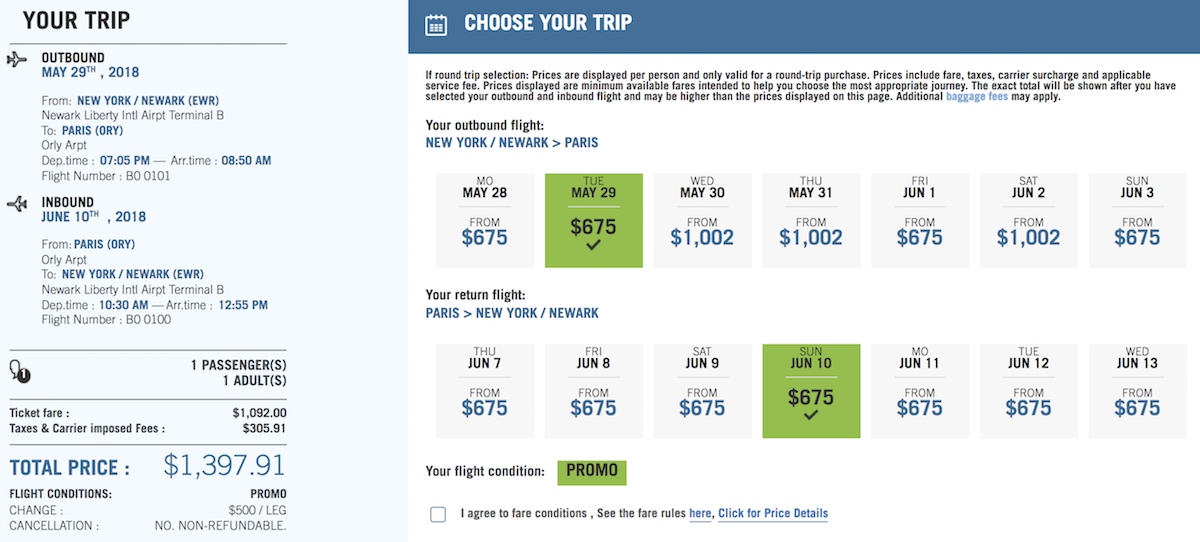The width and height of the screenshot is (1200, 542).
Task: Select the Fri Jun 8 return date
Action: click(x=594, y=392)
